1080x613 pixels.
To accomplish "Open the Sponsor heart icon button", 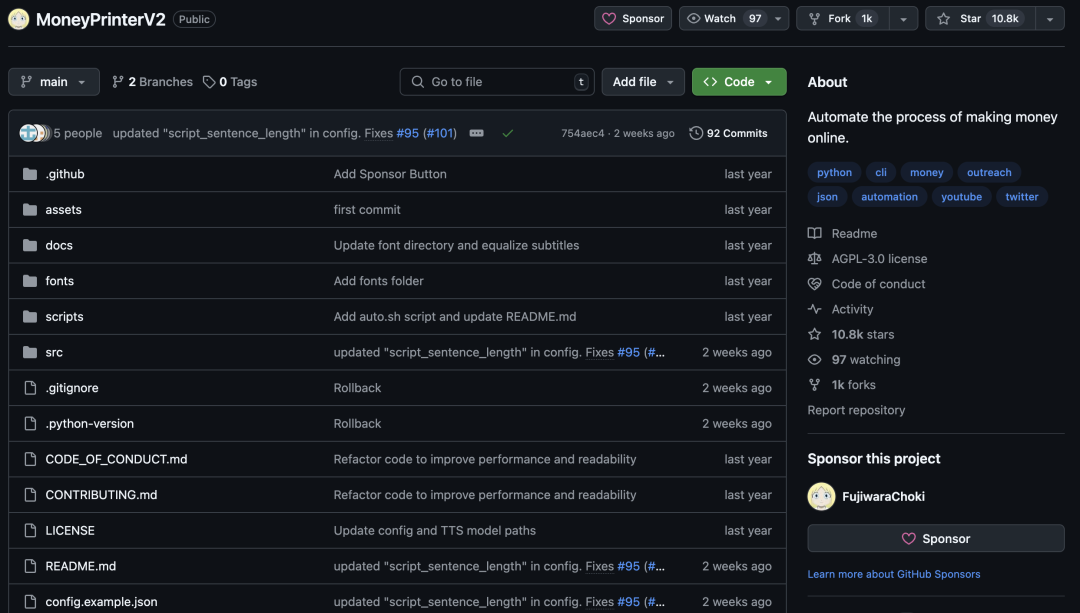I will coord(608,18).
